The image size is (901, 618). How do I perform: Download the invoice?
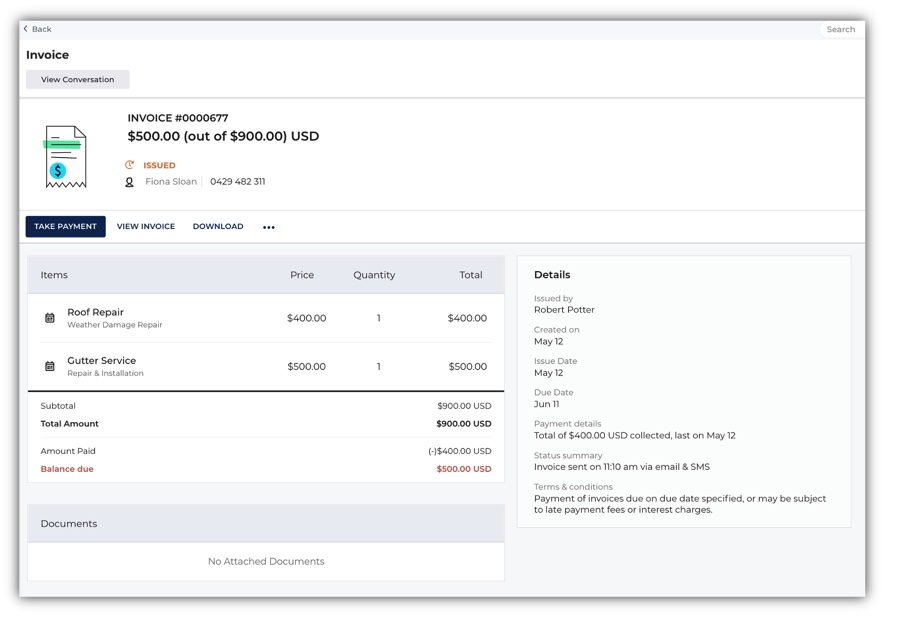(x=218, y=227)
